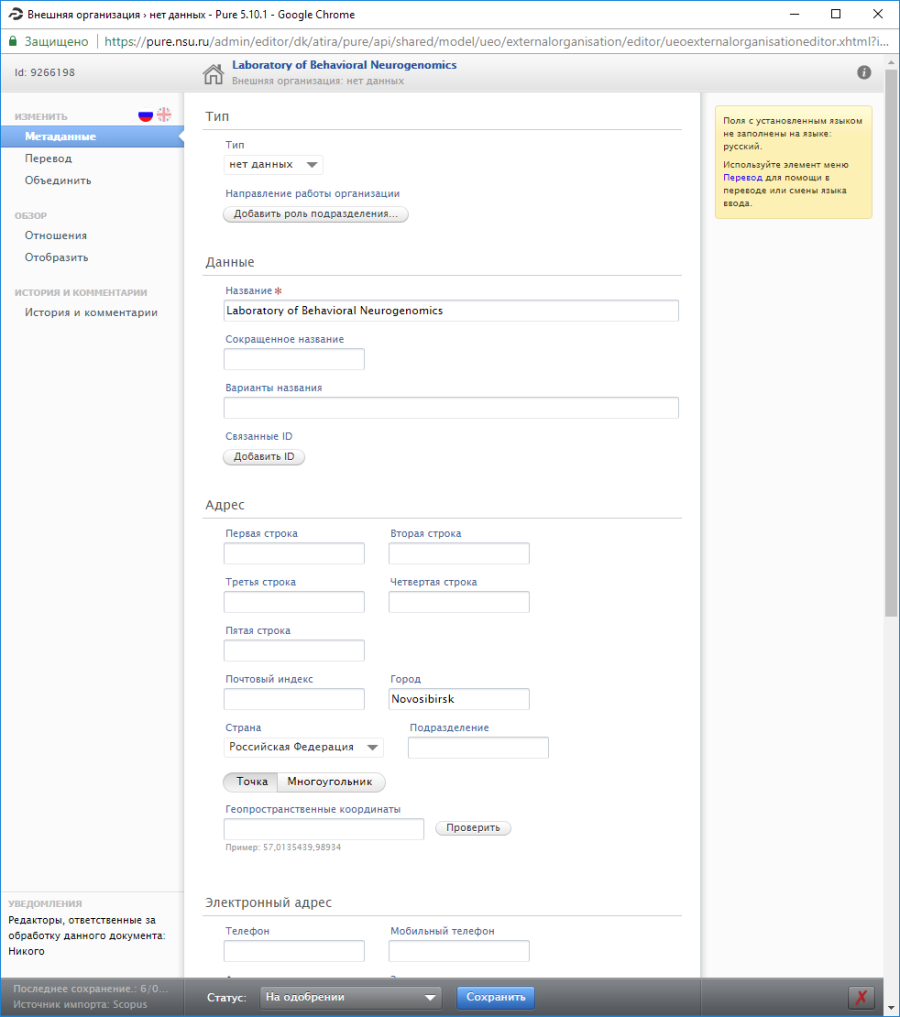Open the Статус dropdown

tap(349, 997)
